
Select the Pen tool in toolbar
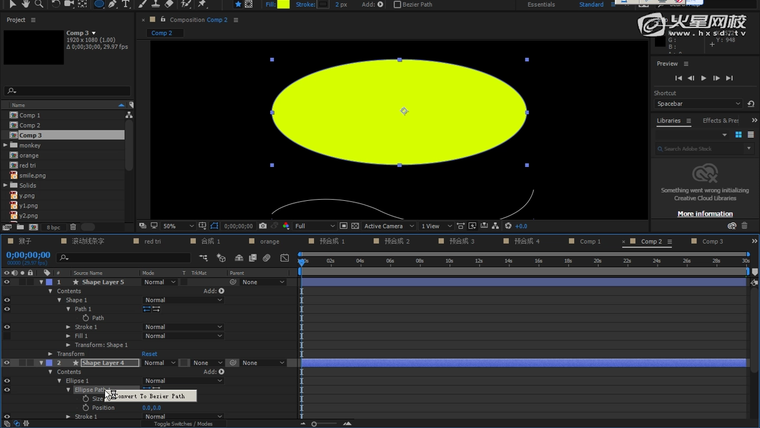click(113, 4)
